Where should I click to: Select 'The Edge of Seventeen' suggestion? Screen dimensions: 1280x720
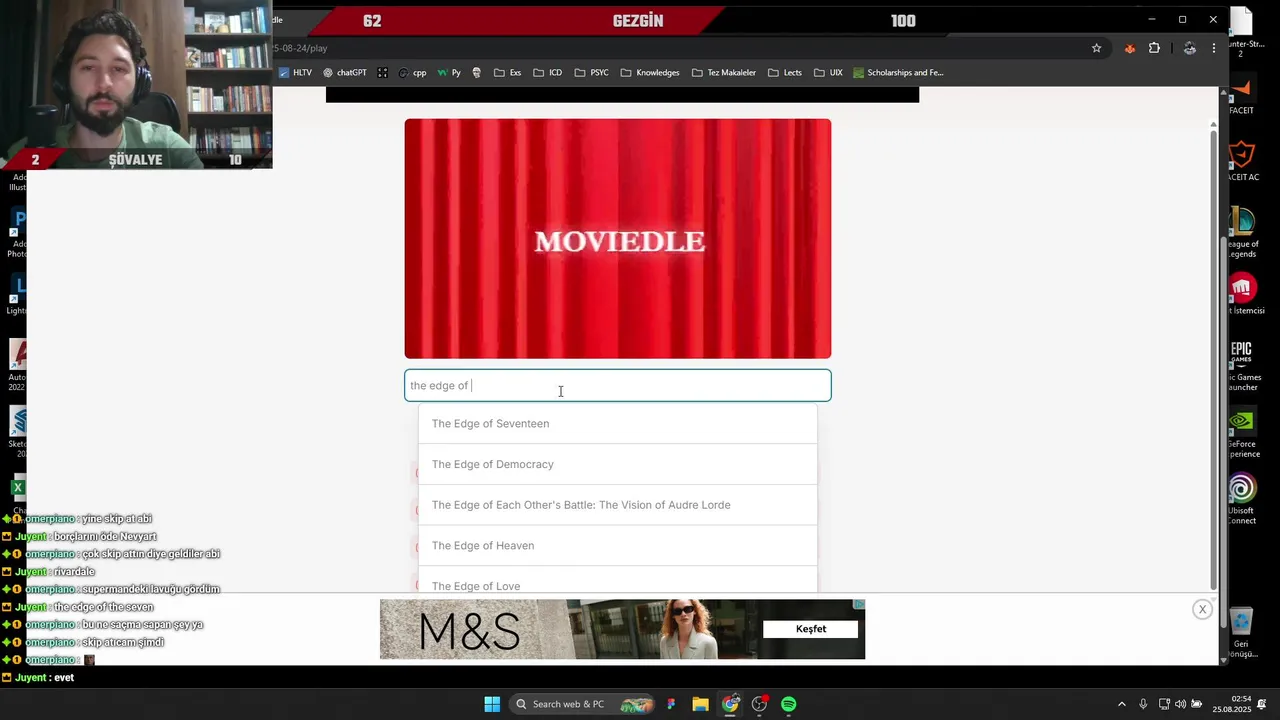[617, 423]
